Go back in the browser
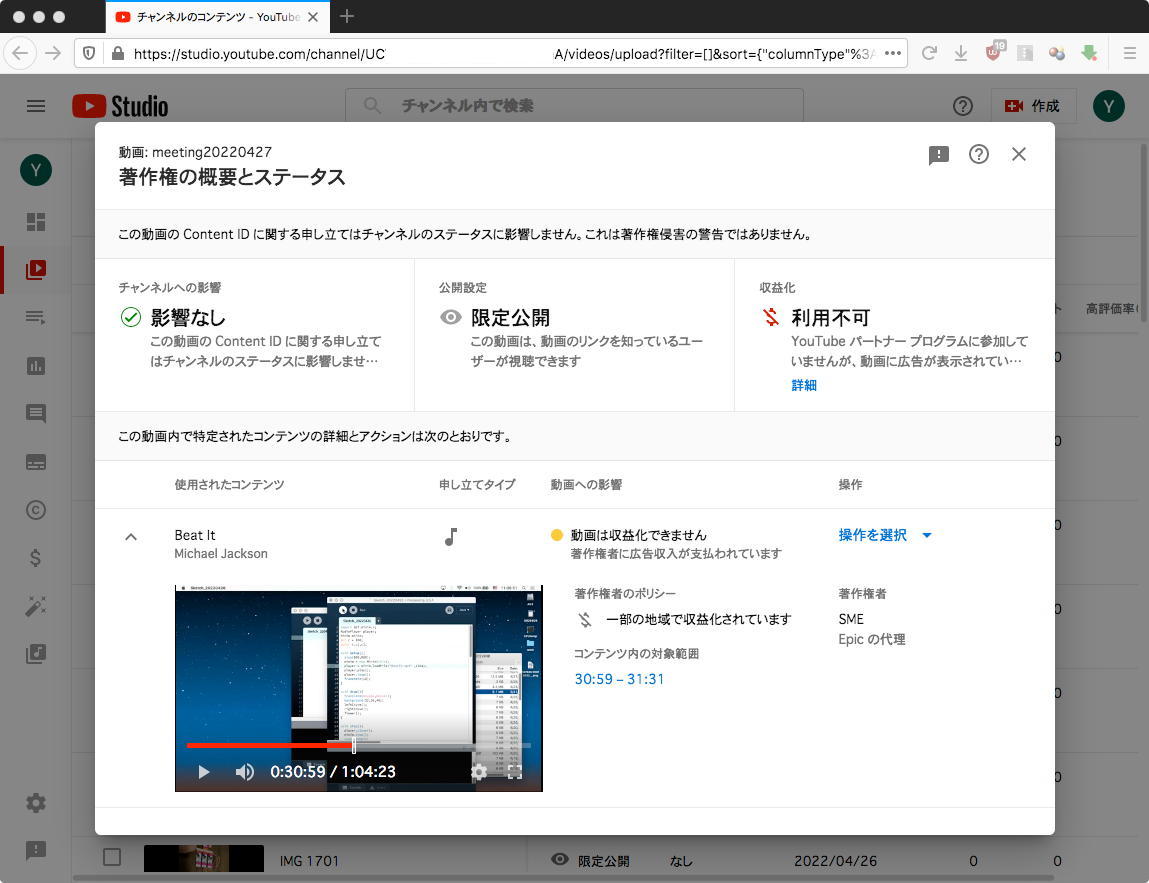Viewport: 1149px width, 883px height. 21,53
